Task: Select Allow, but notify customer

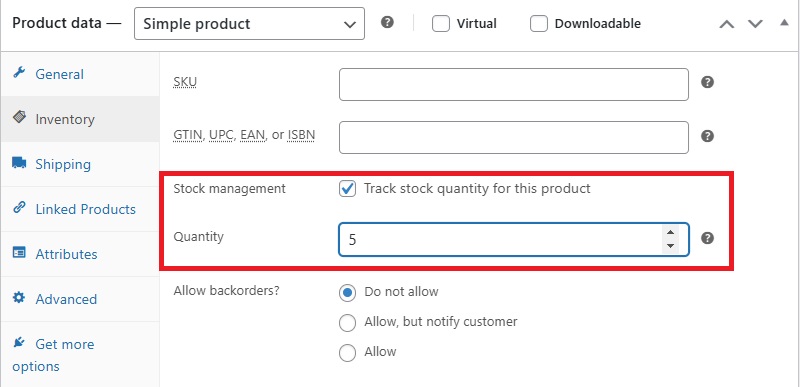Action: (347, 323)
